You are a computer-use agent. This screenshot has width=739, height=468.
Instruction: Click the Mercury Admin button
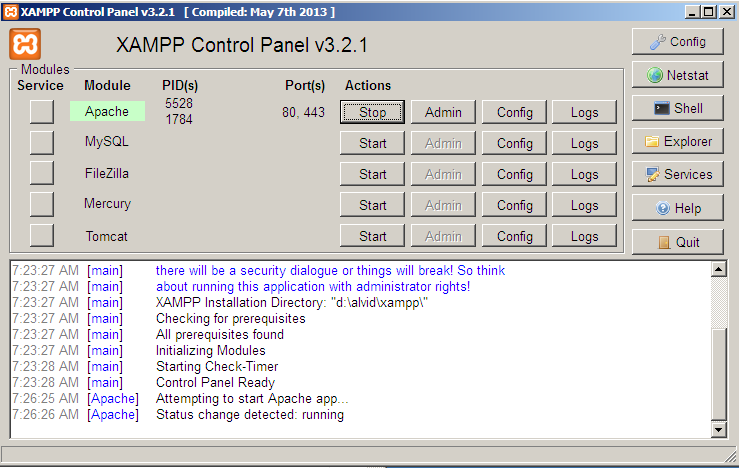[x=443, y=205]
